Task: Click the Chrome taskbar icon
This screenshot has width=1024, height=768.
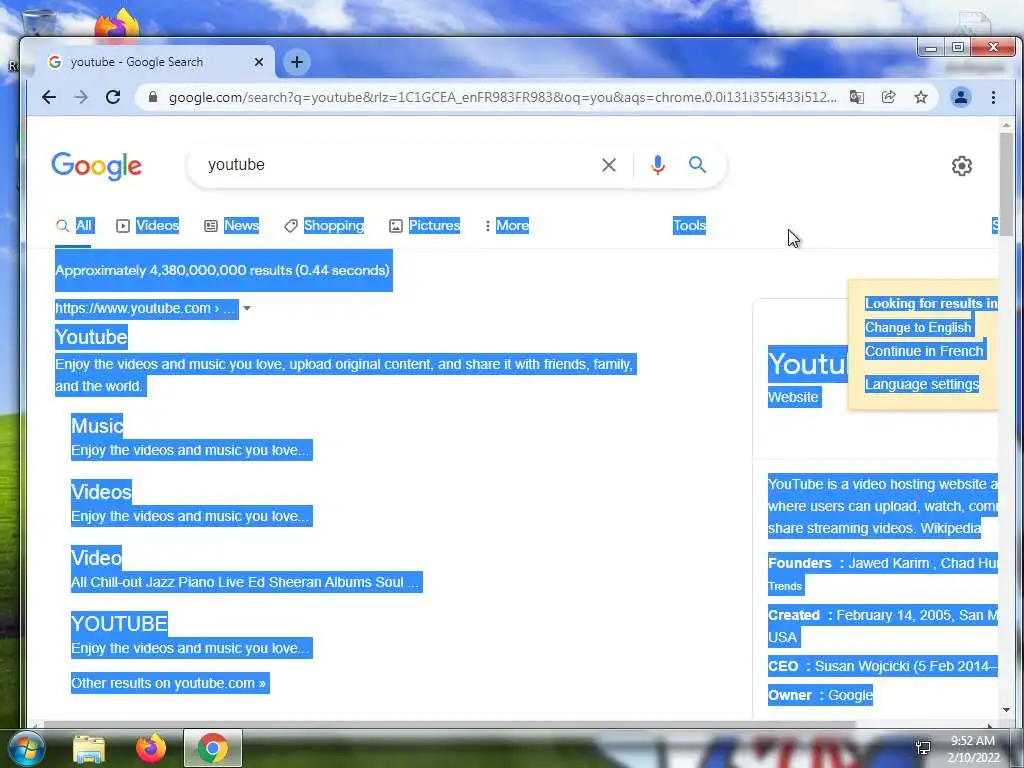Action: click(212, 748)
